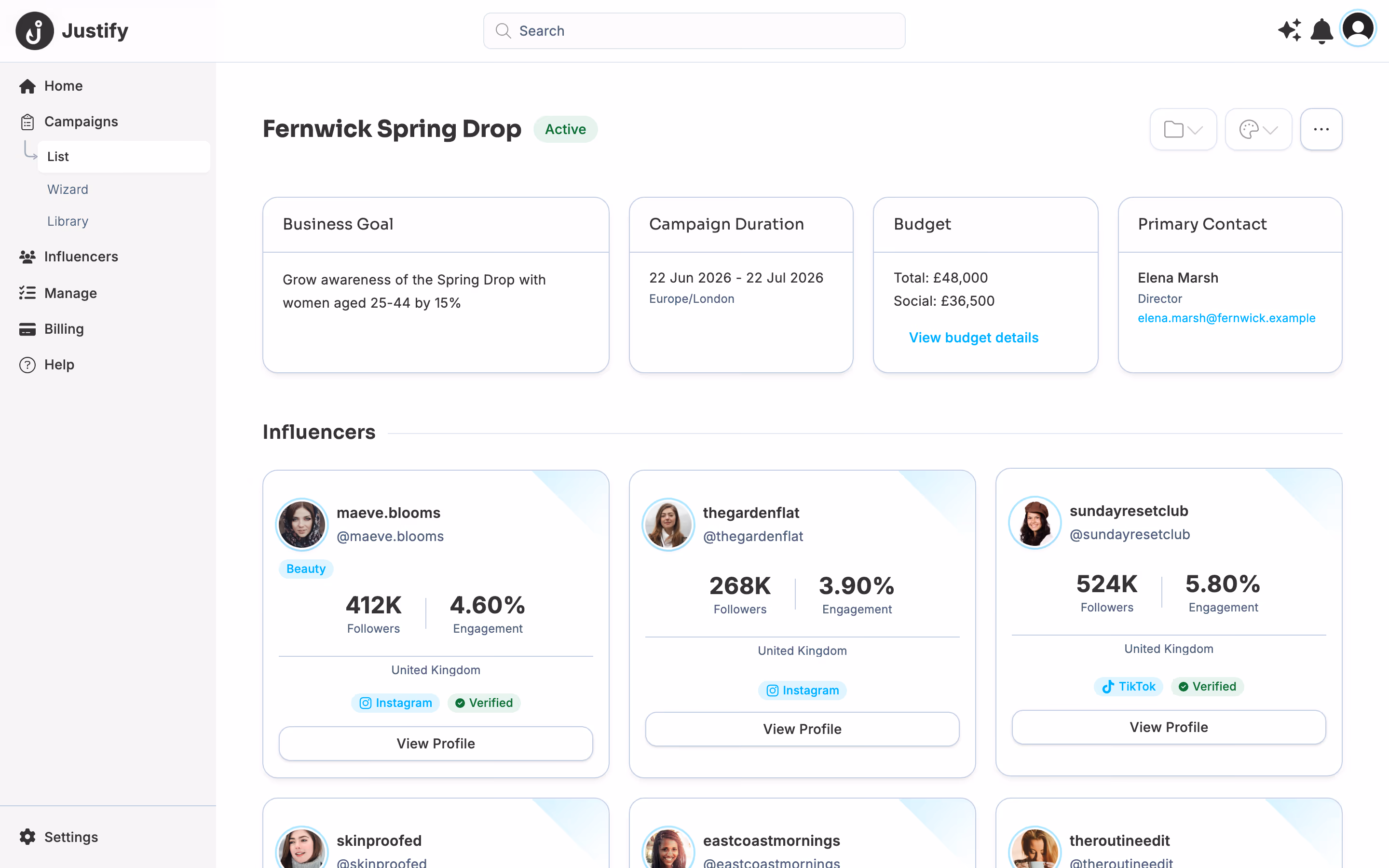Click the @sundayresetclub handle

coord(1130,534)
